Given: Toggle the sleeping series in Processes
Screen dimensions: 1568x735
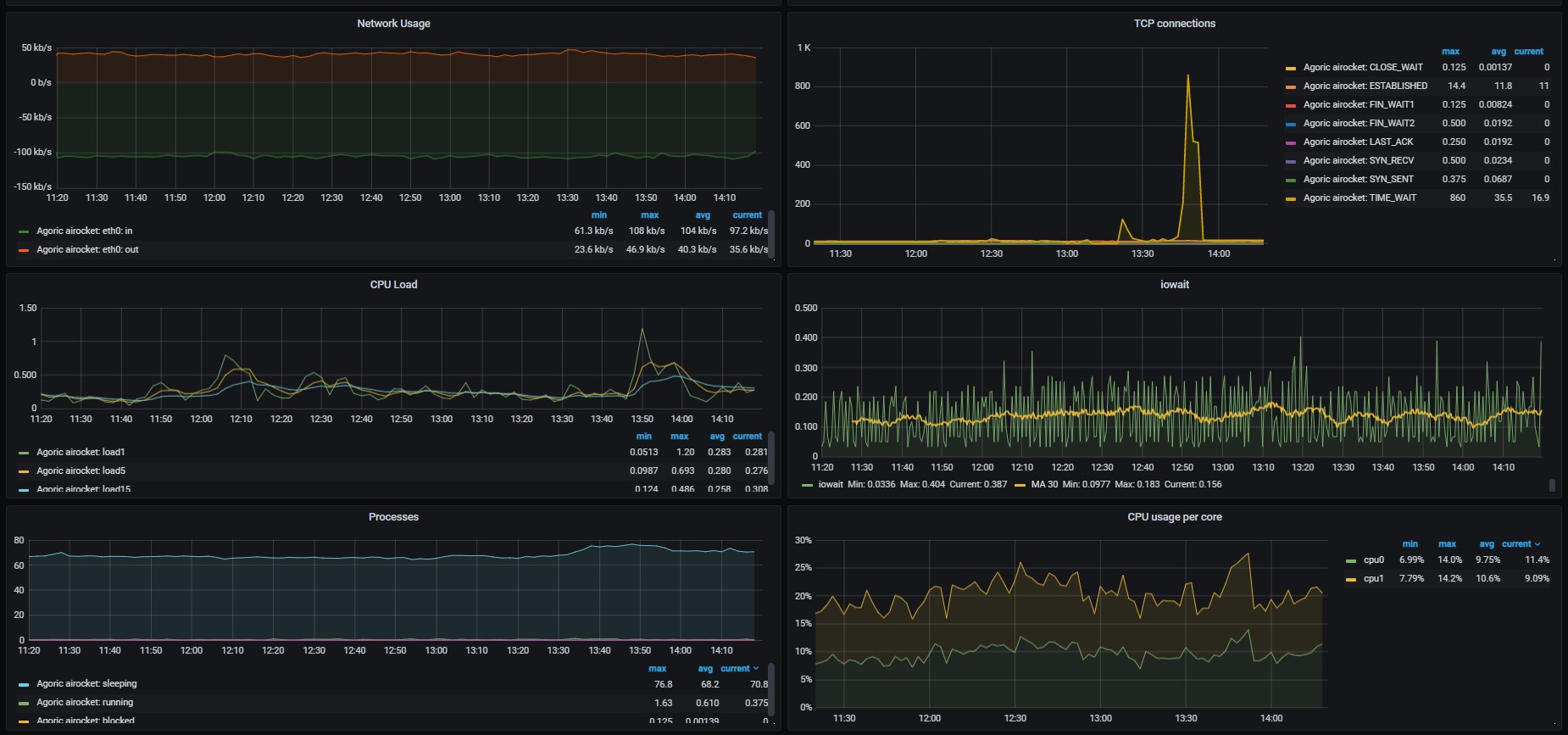Looking at the screenshot, I should pos(86,683).
